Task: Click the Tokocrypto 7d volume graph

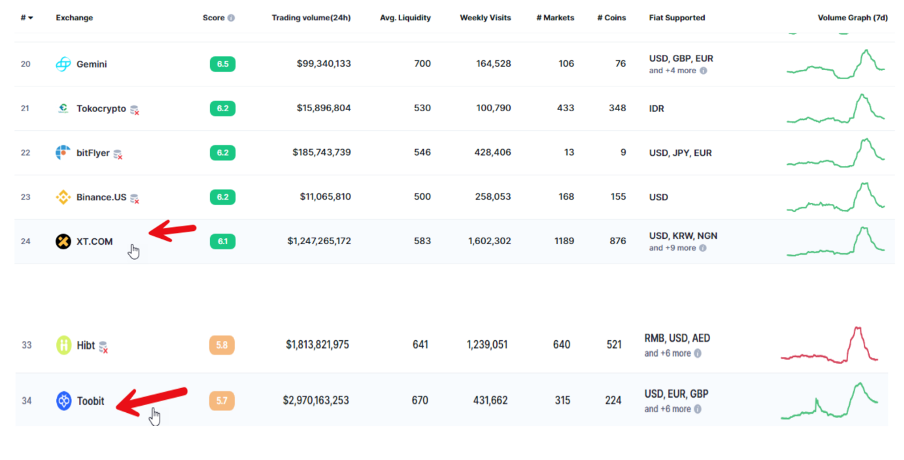Action: 835,108
